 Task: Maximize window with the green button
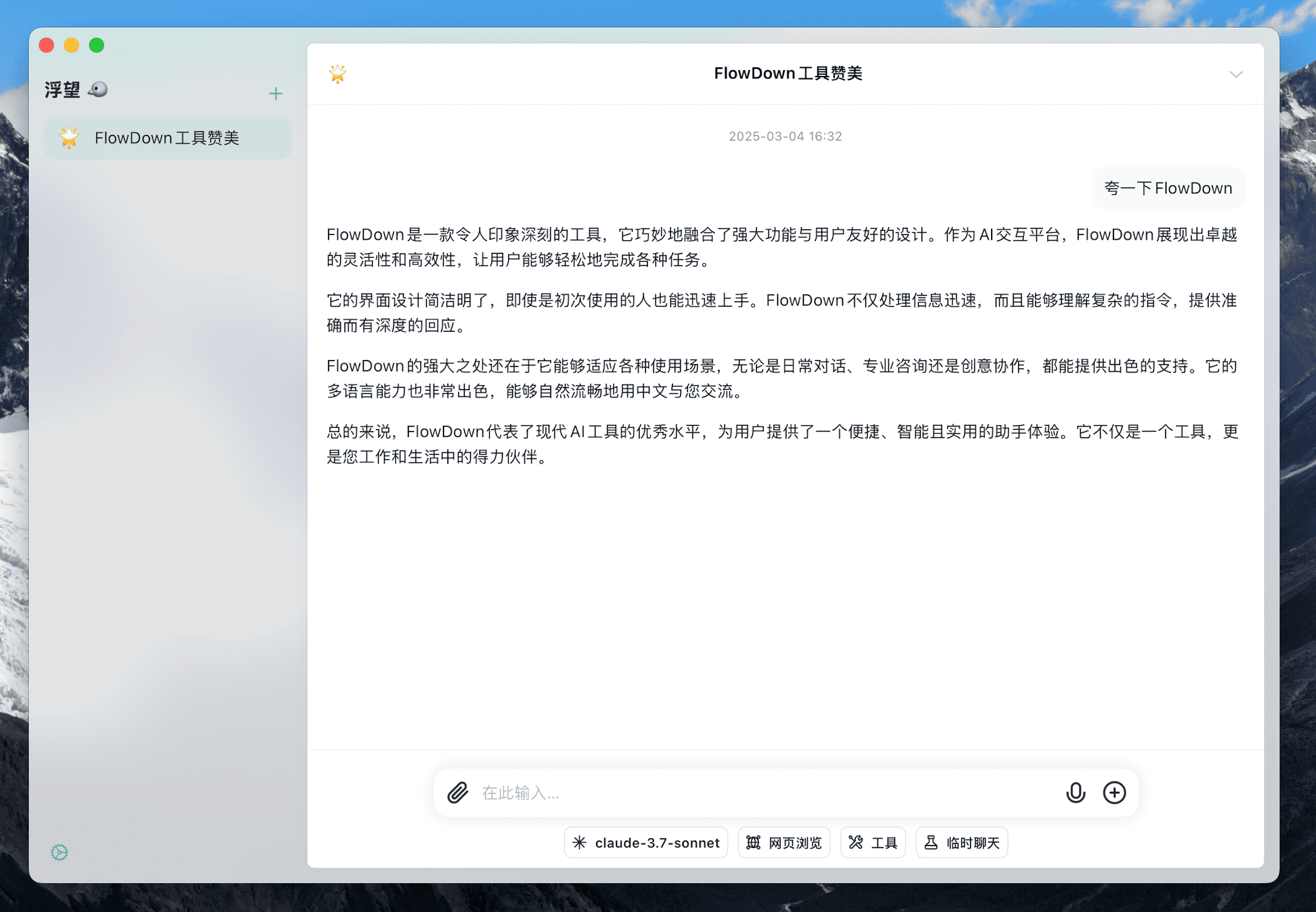[x=97, y=45]
